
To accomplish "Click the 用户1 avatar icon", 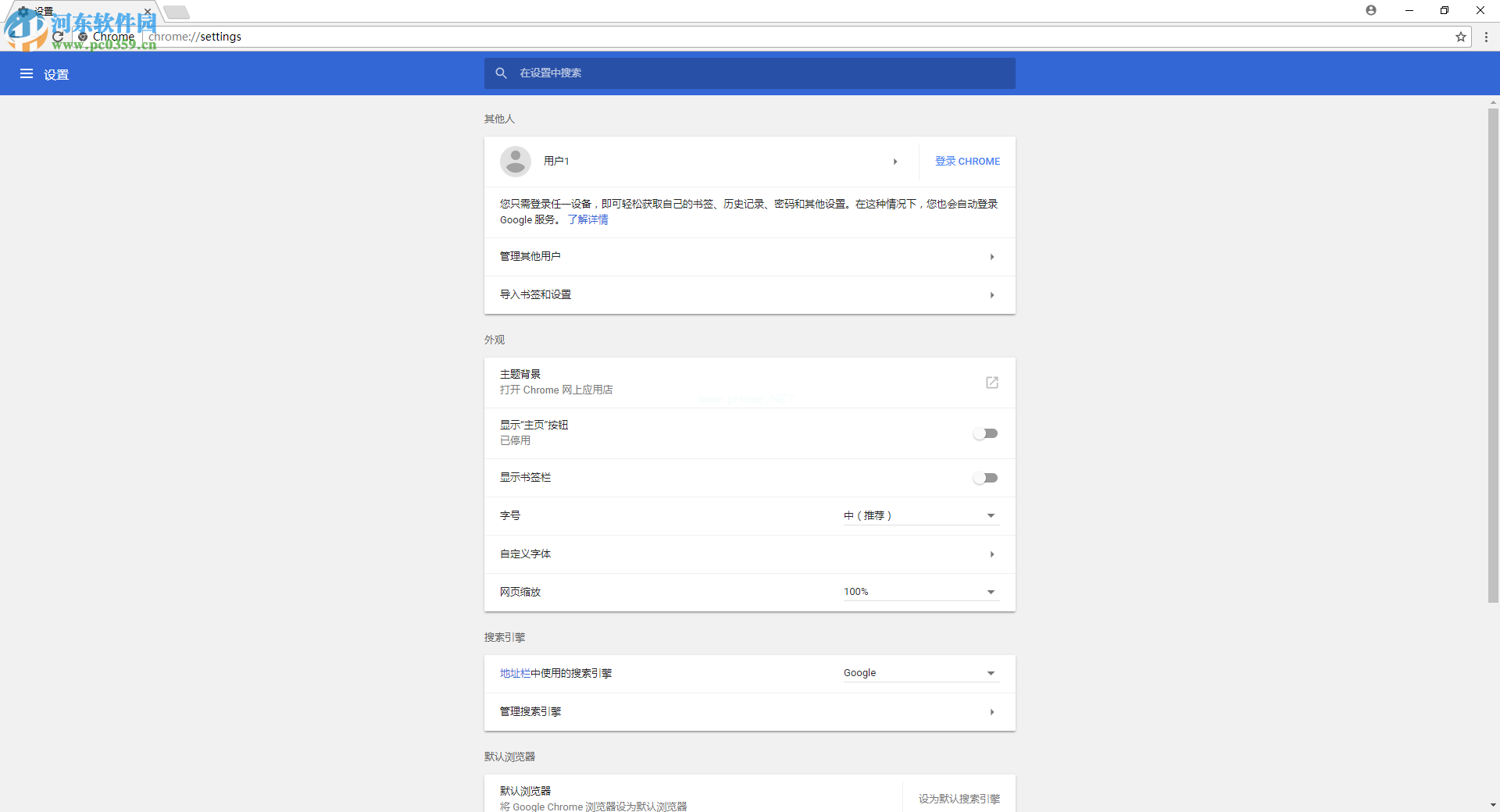I will (515, 161).
